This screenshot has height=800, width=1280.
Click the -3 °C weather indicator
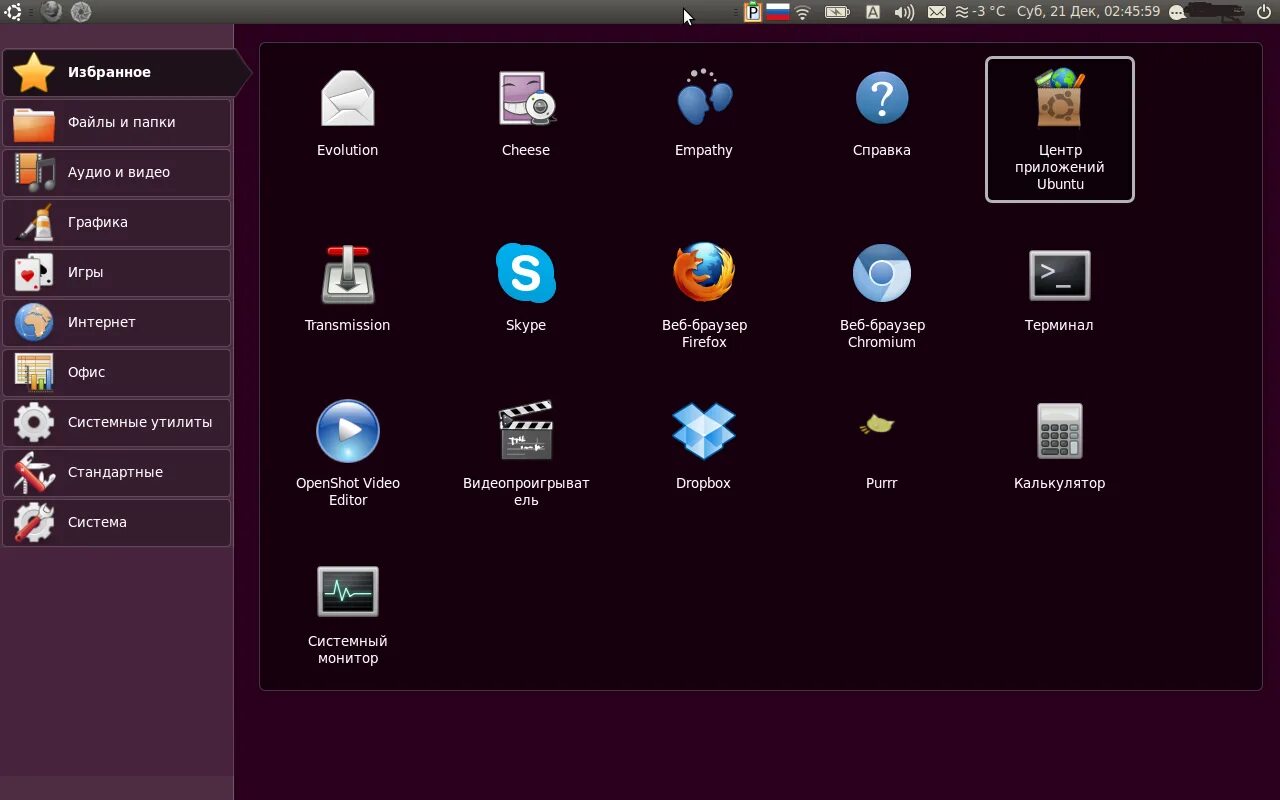(x=980, y=12)
